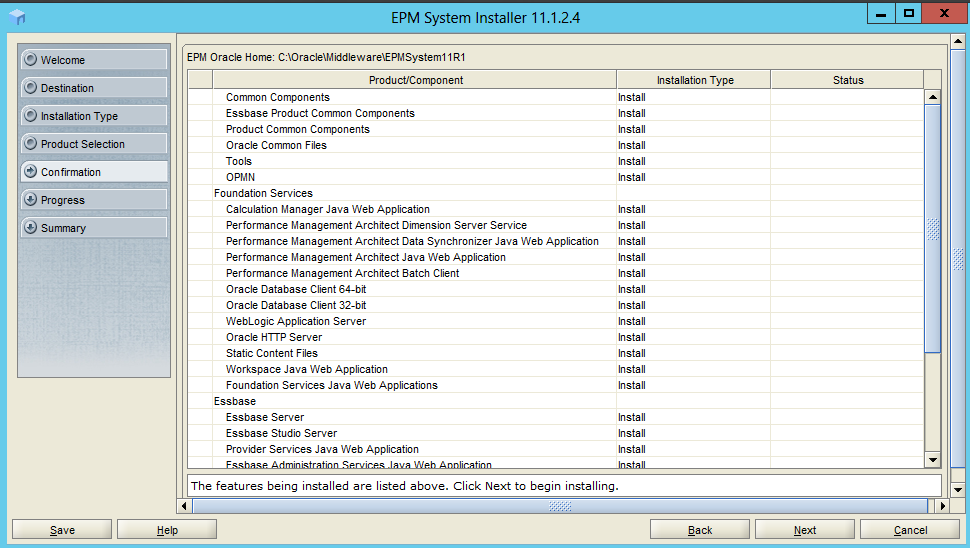Screen dimensions: 970x548
Task: Select the Summary step label
Action: pos(63,228)
